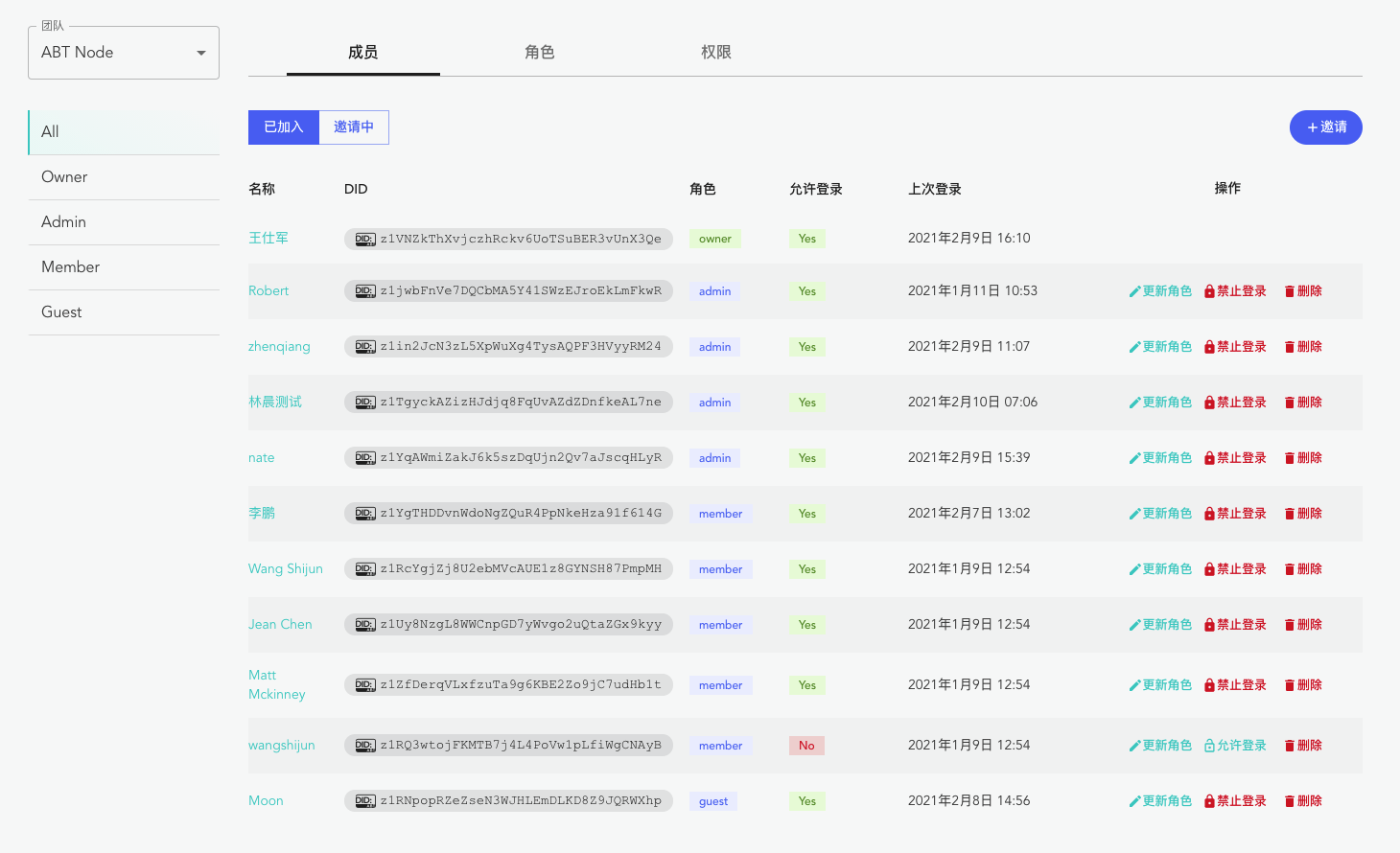Screen dimensions: 1400x853
Task: Click the trash delete icon for Jean Chen
Action: pyautogui.click(x=1290, y=625)
